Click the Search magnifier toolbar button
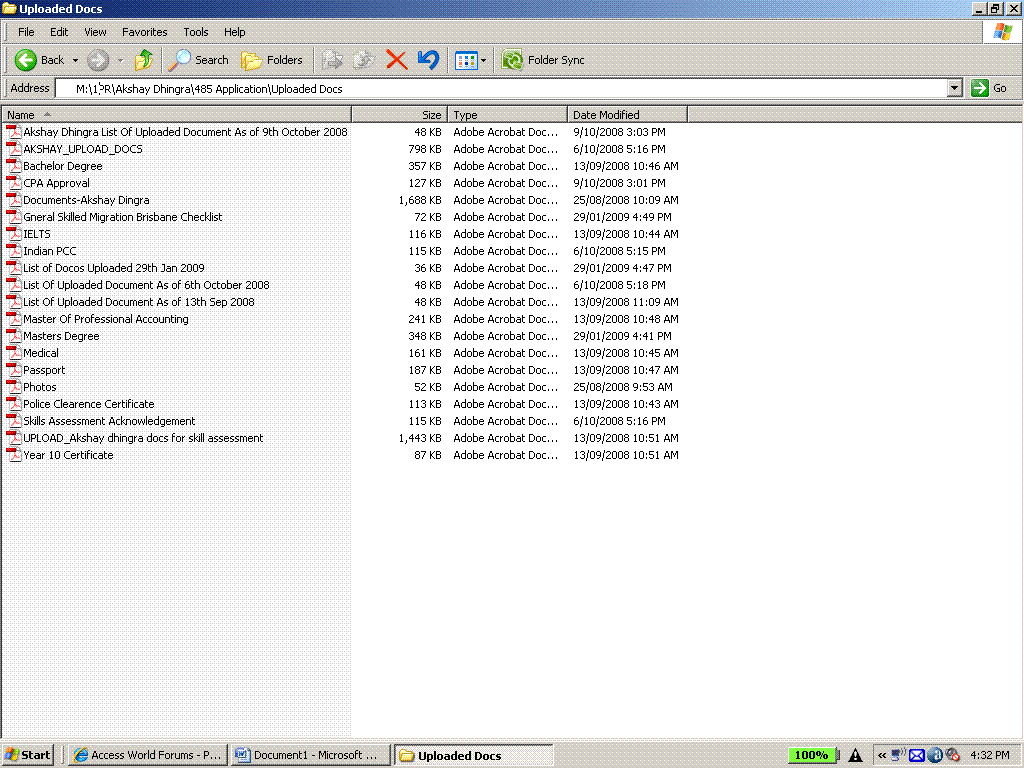Screen dimensions: 1024x768 pyautogui.click(x=199, y=60)
